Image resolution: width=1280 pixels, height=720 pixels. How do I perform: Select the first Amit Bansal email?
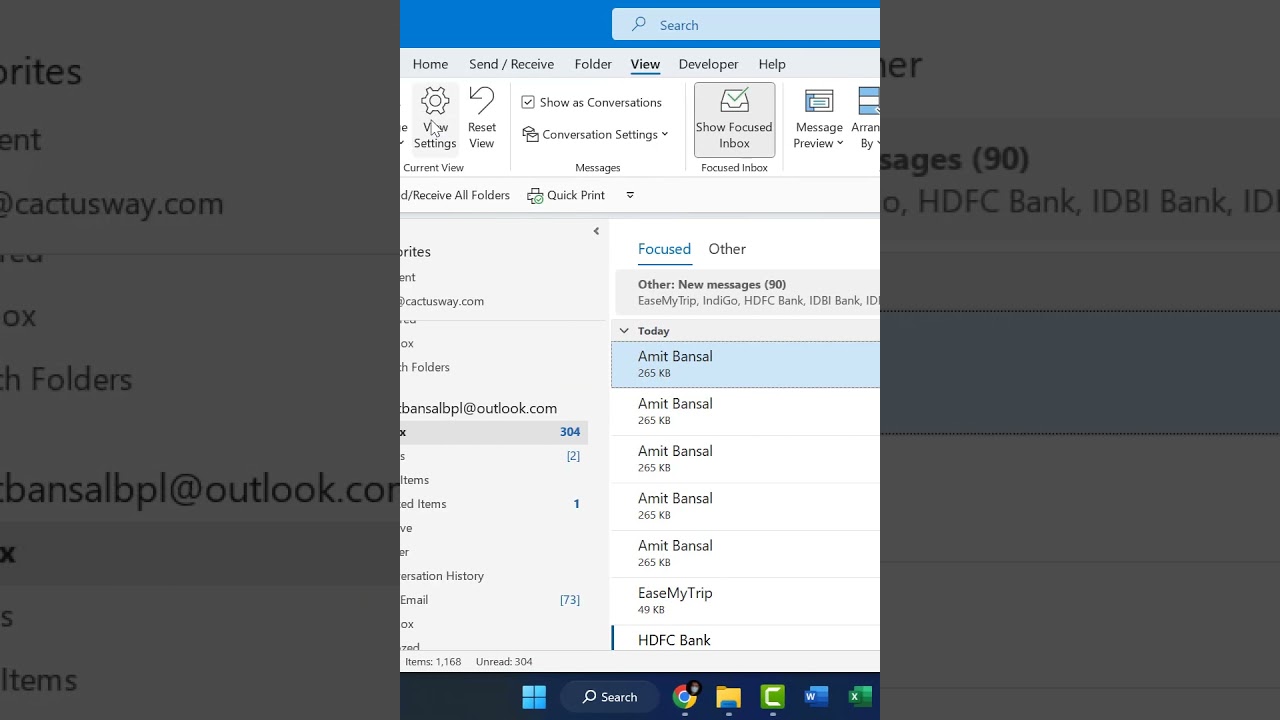(746, 364)
